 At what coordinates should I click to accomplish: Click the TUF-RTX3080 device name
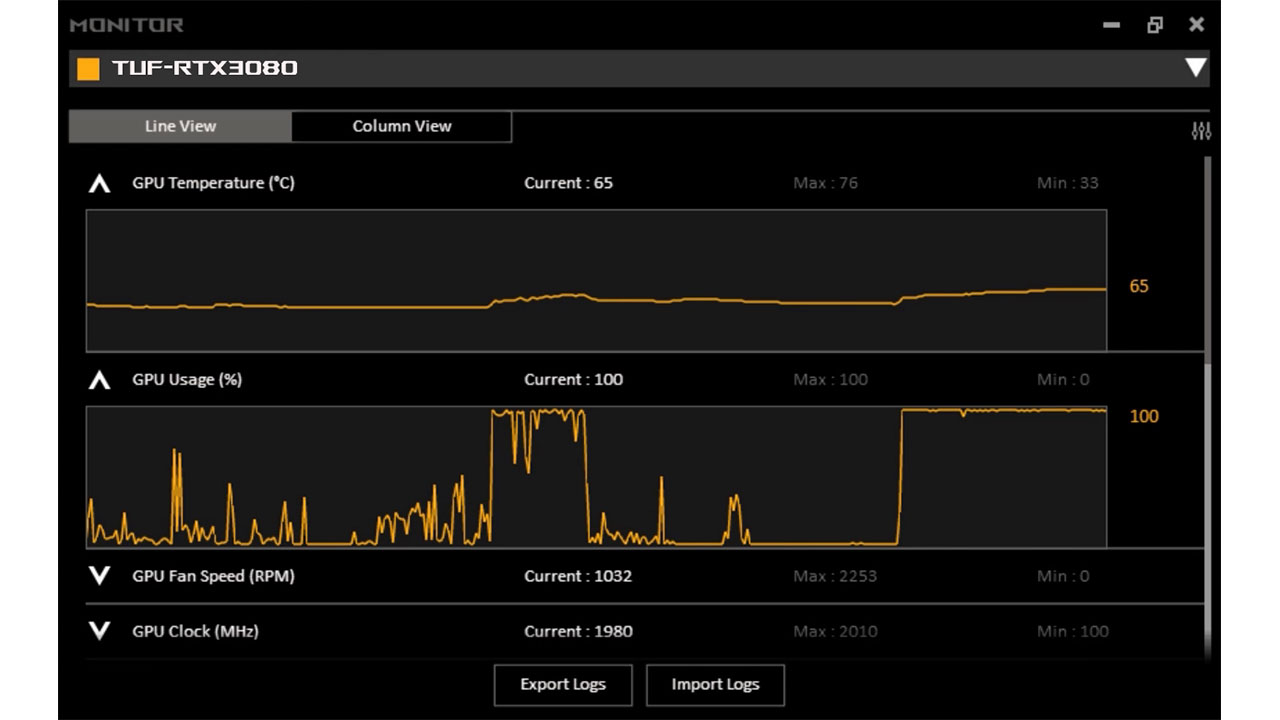pyautogui.click(x=205, y=68)
